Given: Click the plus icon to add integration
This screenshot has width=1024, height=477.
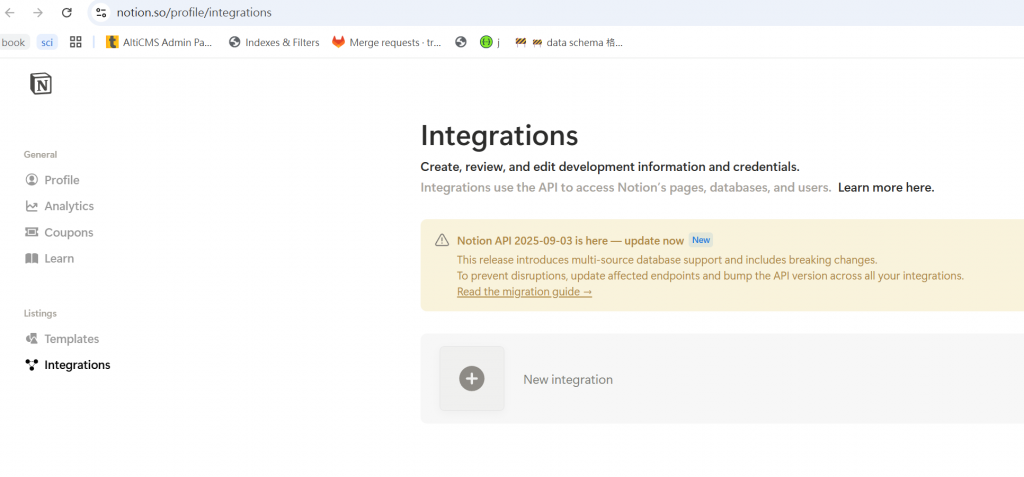Looking at the screenshot, I should (472, 378).
